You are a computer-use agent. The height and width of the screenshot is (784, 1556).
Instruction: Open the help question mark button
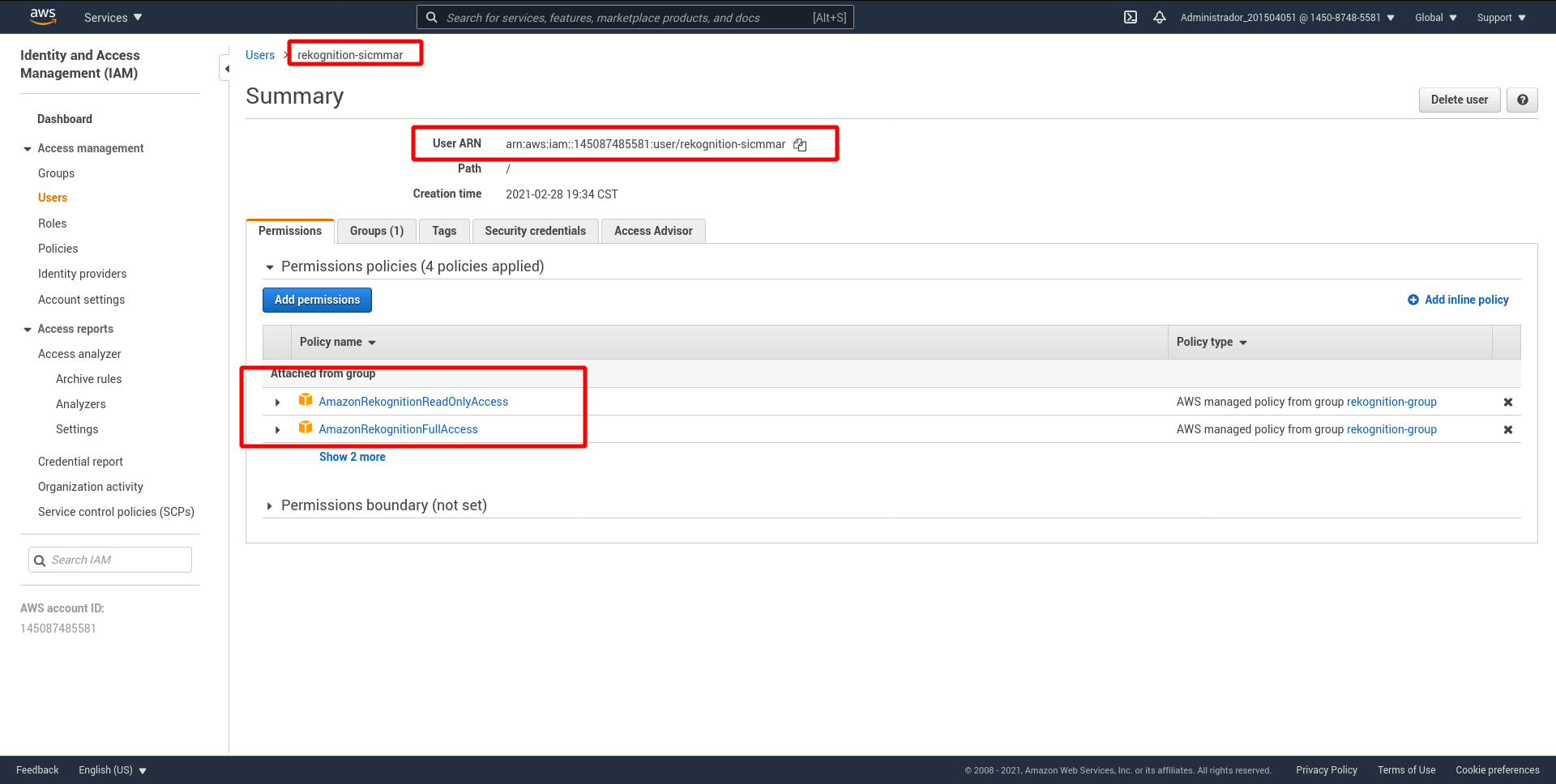click(1522, 100)
